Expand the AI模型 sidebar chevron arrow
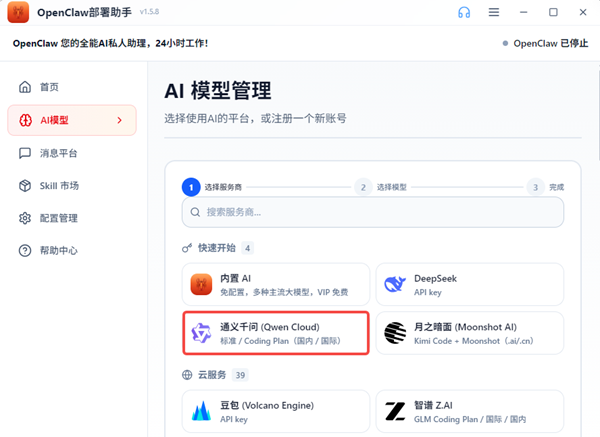The width and height of the screenshot is (600, 437). (119, 120)
